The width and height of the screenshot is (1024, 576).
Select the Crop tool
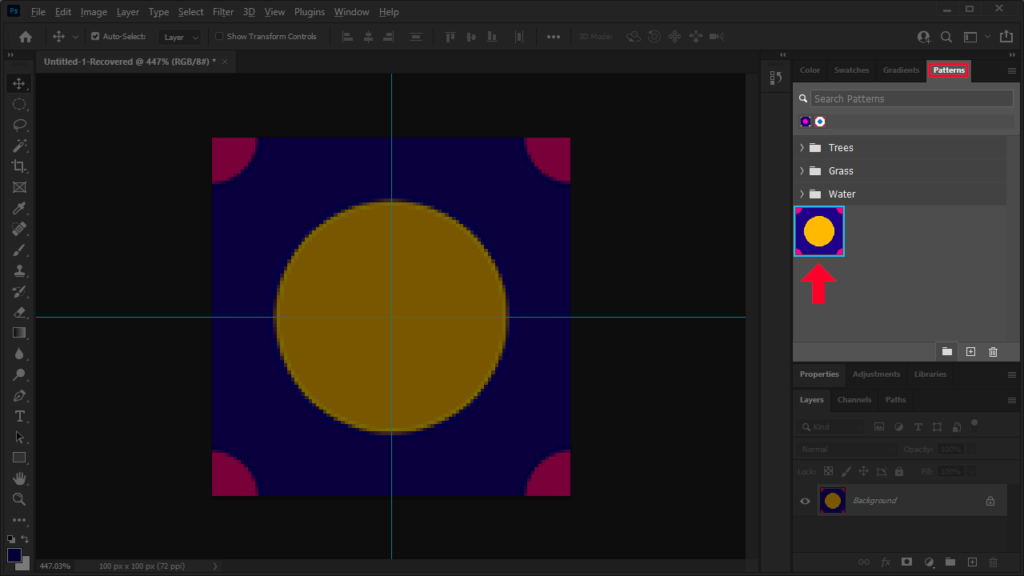coord(19,166)
